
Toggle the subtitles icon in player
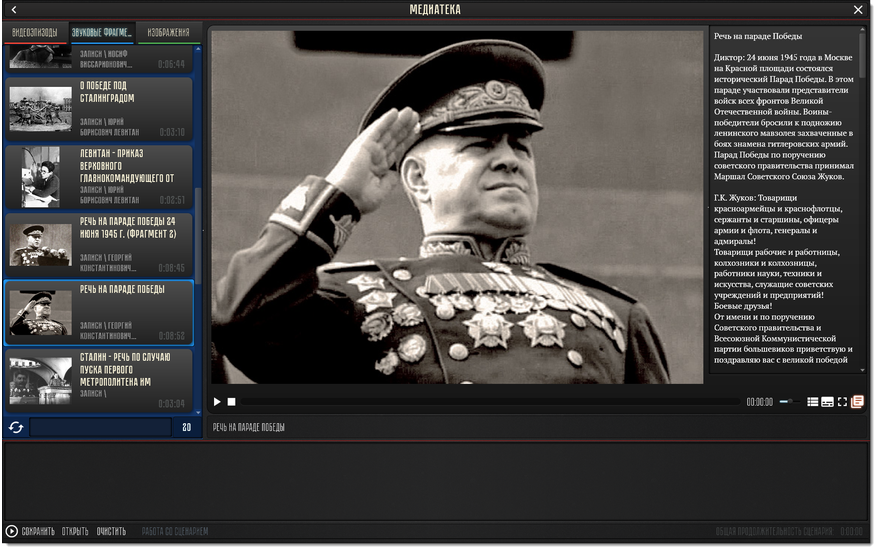[x=827, y=402]
